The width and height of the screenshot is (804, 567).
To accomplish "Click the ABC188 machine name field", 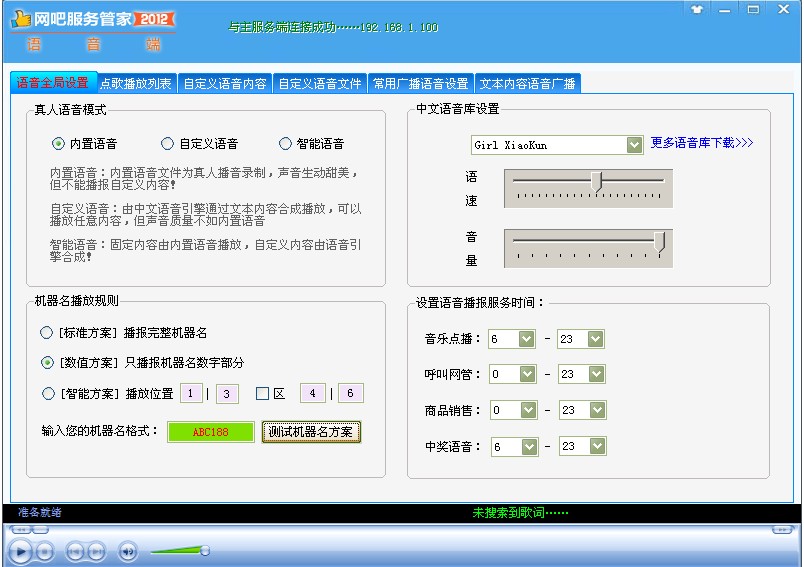I will coord(211,432).
